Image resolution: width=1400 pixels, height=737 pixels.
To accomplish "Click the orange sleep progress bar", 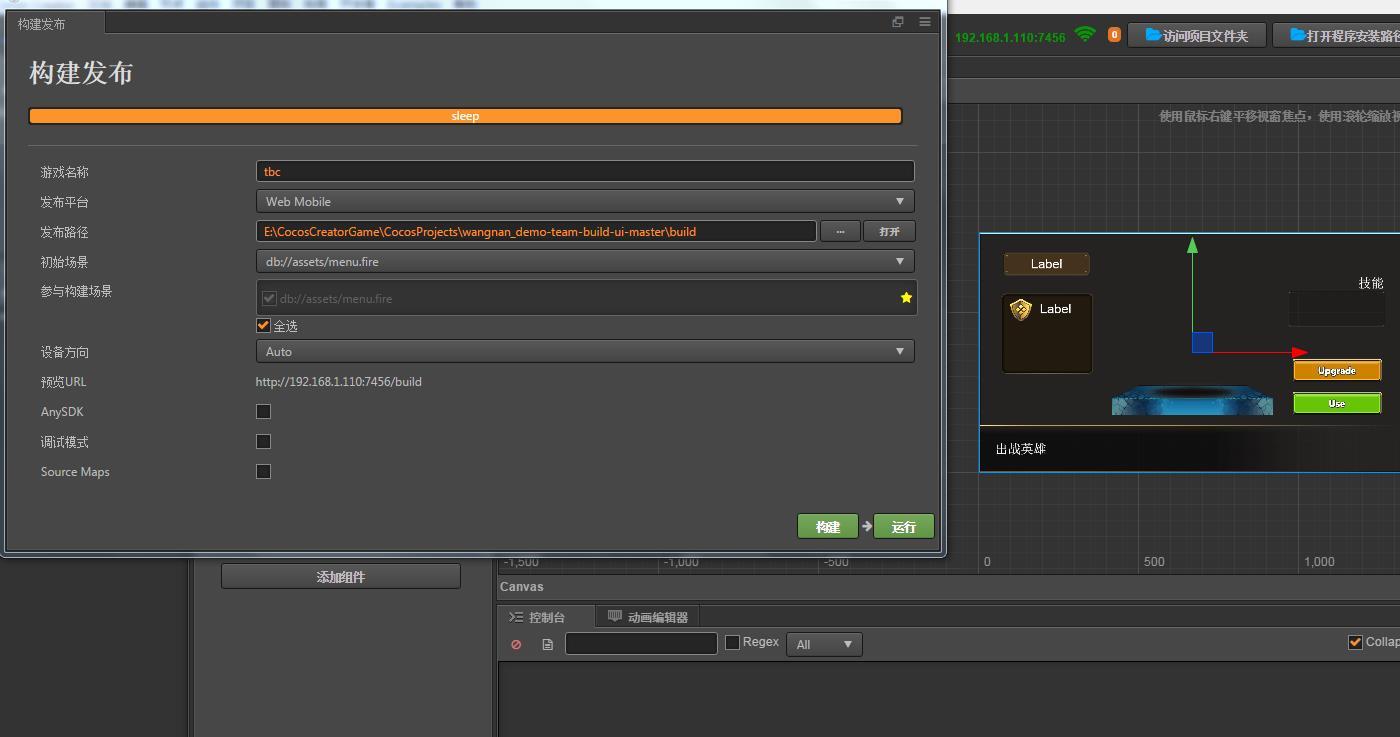I will click(x=465, y=116).
